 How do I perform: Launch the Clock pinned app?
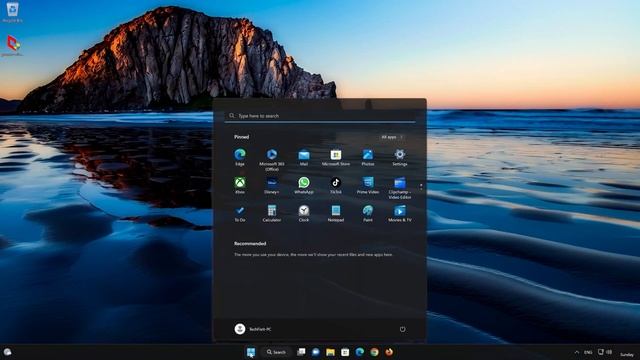coord(304,213)
